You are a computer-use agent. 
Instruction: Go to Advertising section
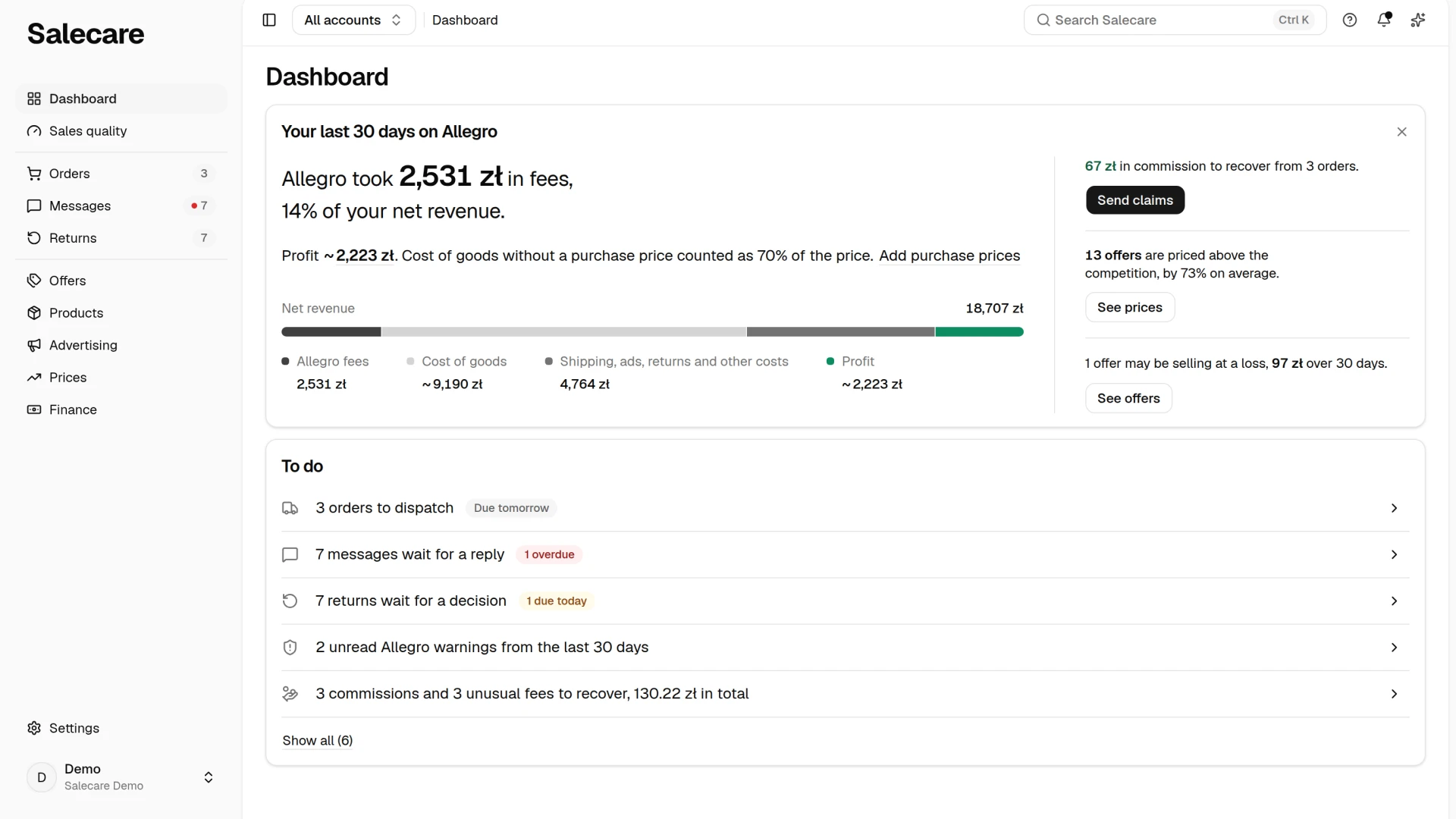click(121, 345)
